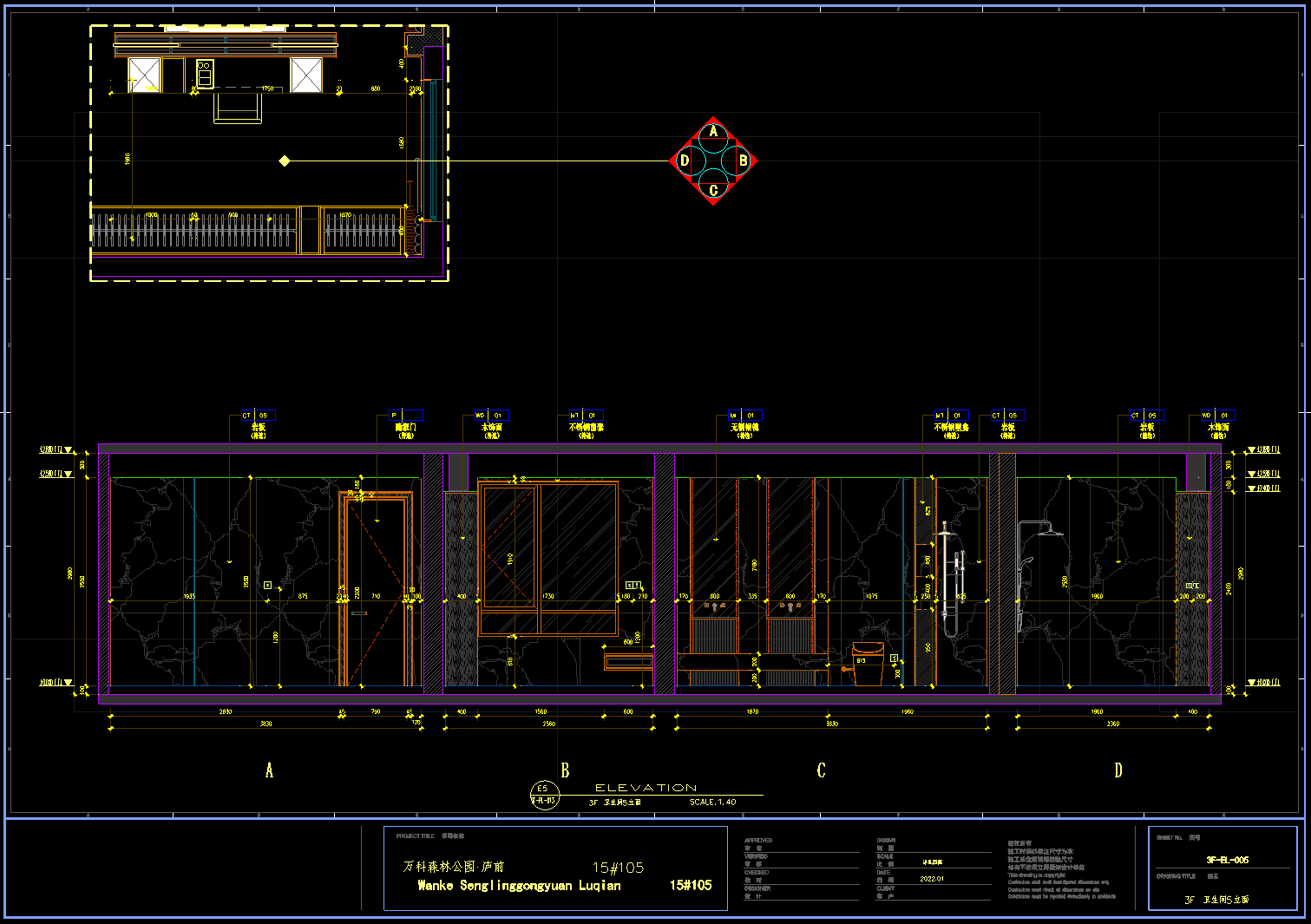Select the right crossed square fixture in the plan
The width and height of the screenshot is (1311, 924).
tap(307, 75)
